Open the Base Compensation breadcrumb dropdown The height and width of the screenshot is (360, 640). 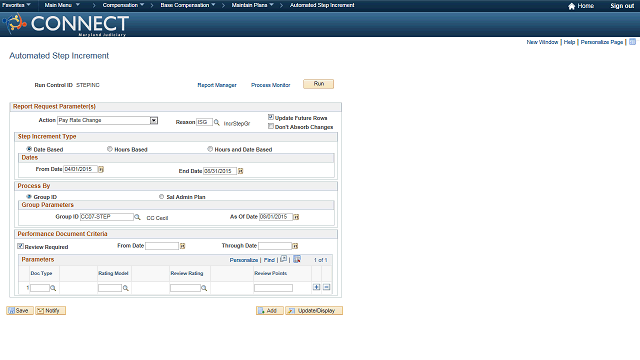click(x=188, y=5)
